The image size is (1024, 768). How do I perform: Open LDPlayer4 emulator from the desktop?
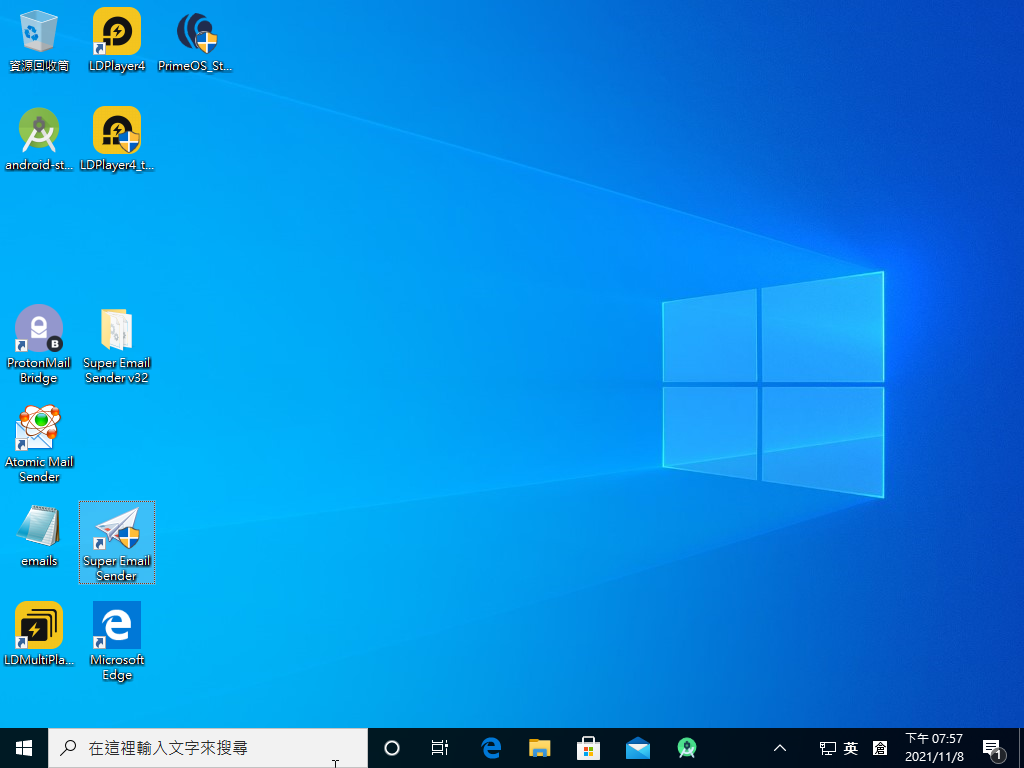click(x=116, y=30)
